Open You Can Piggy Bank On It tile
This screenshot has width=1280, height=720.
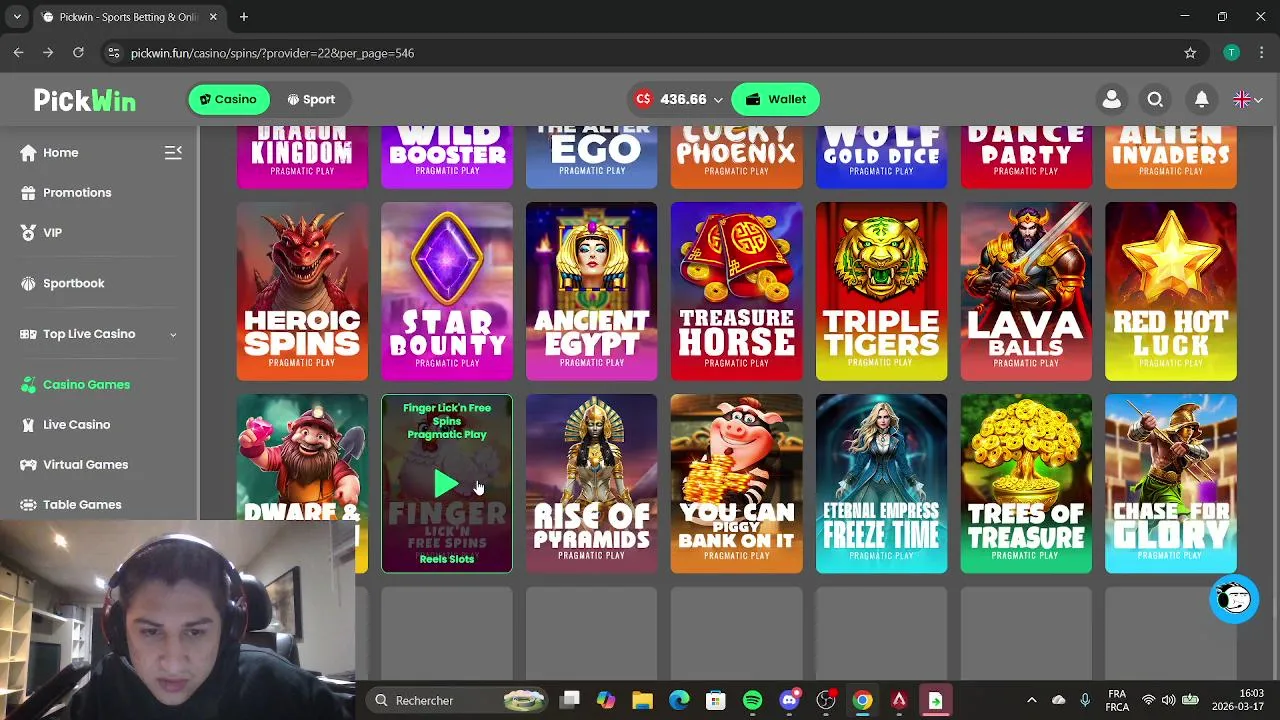point(737,484)
